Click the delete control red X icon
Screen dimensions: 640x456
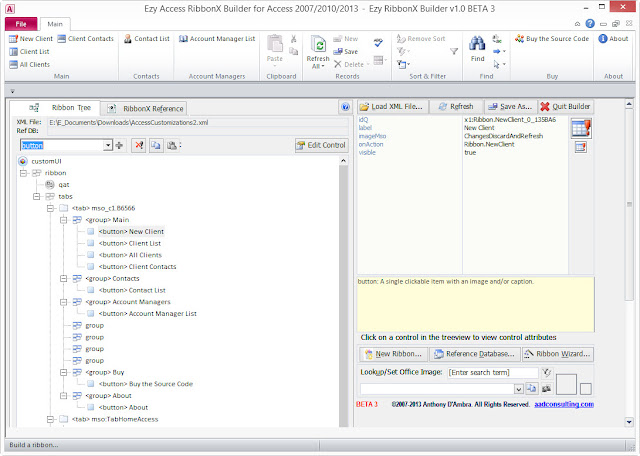pos(139,145)
